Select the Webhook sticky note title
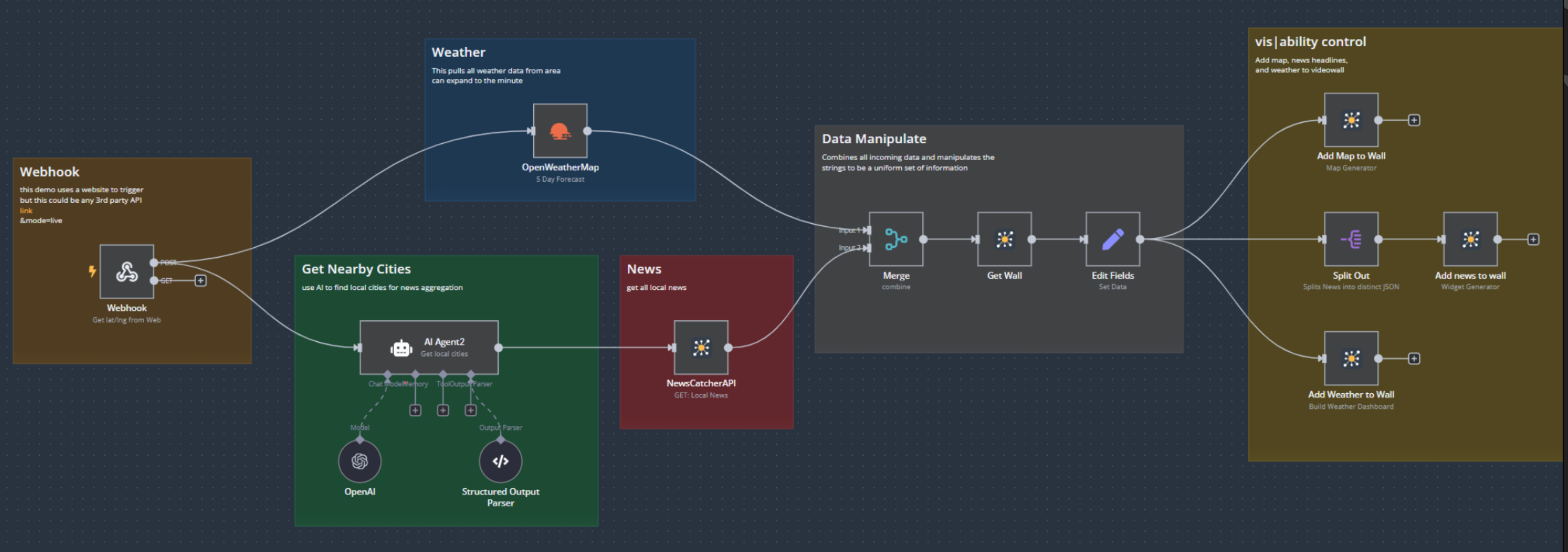 click(x=49, y=172)
